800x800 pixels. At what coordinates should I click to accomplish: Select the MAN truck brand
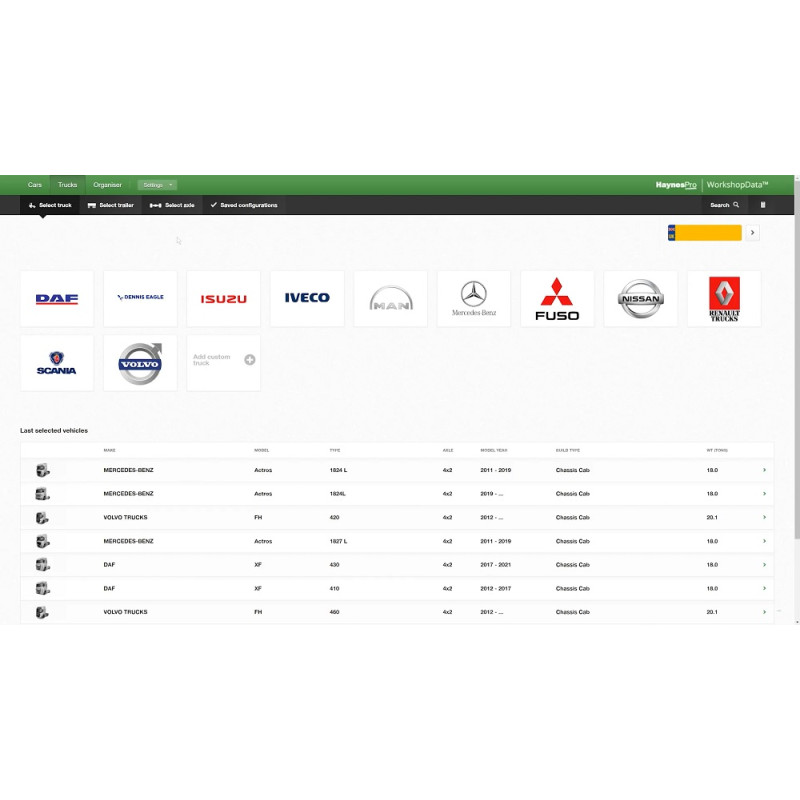click(x=390, y=297)
